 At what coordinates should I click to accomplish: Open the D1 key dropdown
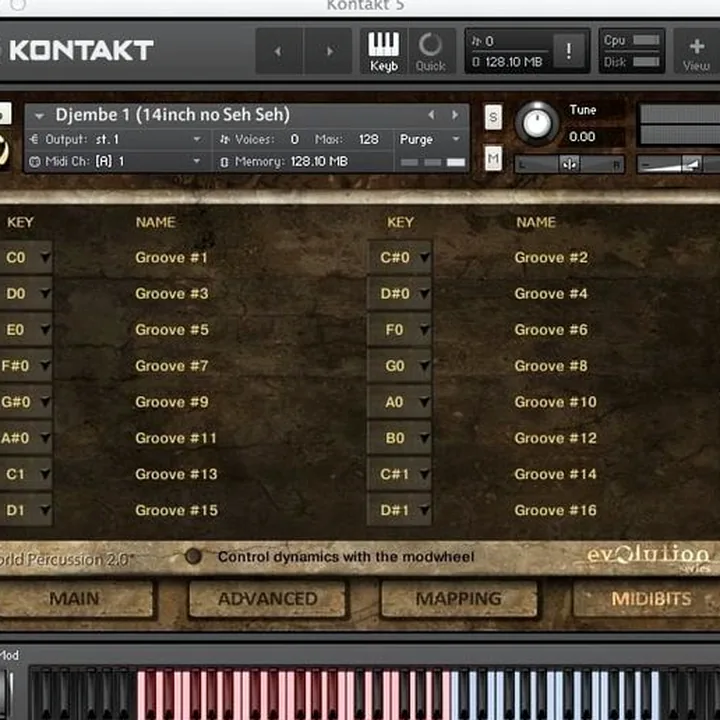[x=25, y=510]
